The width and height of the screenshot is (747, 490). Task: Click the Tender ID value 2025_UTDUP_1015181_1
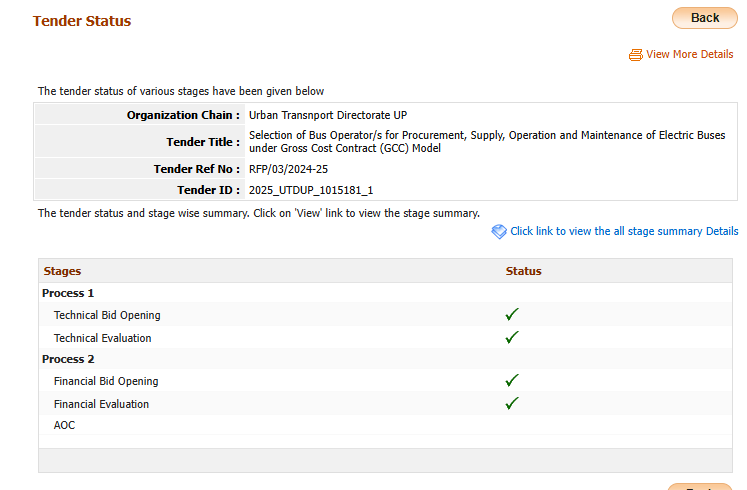(311, 190)
